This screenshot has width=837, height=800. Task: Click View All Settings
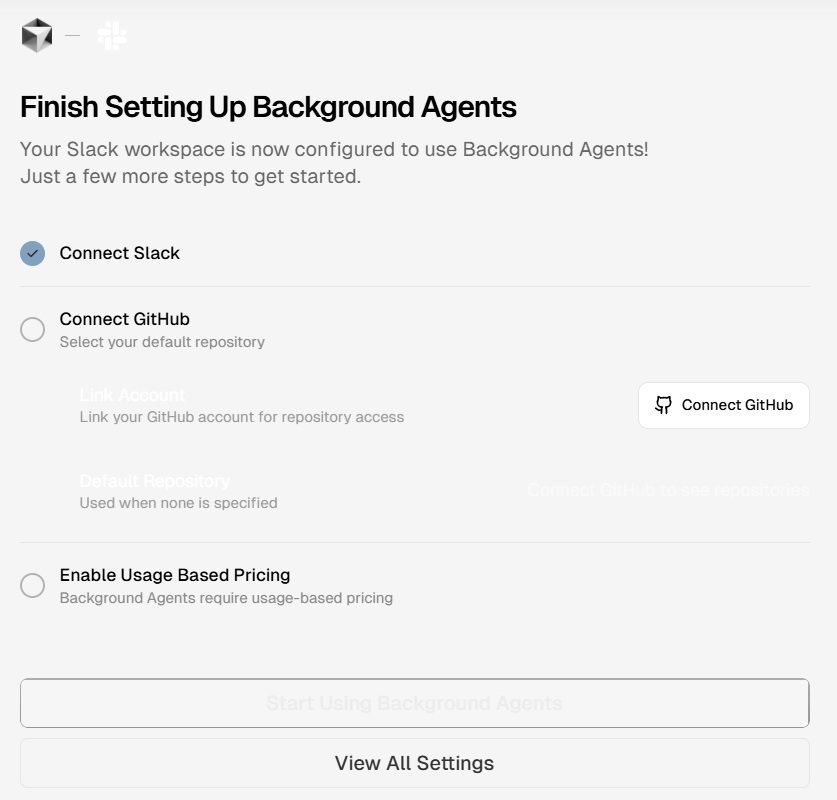point(414,763)
